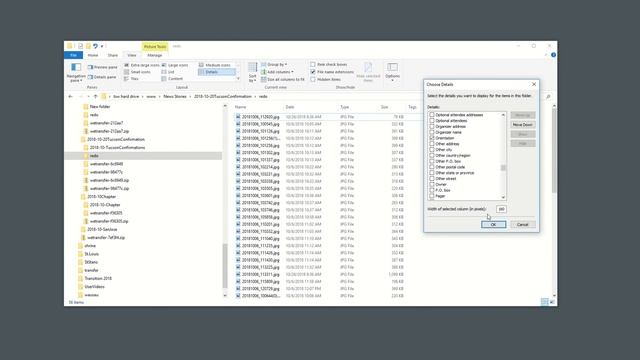Enable Hidden items checkbox
Image resolution: width=640 pixels, height=360 pixels.
pyautogui.click(x=313, y=79)
